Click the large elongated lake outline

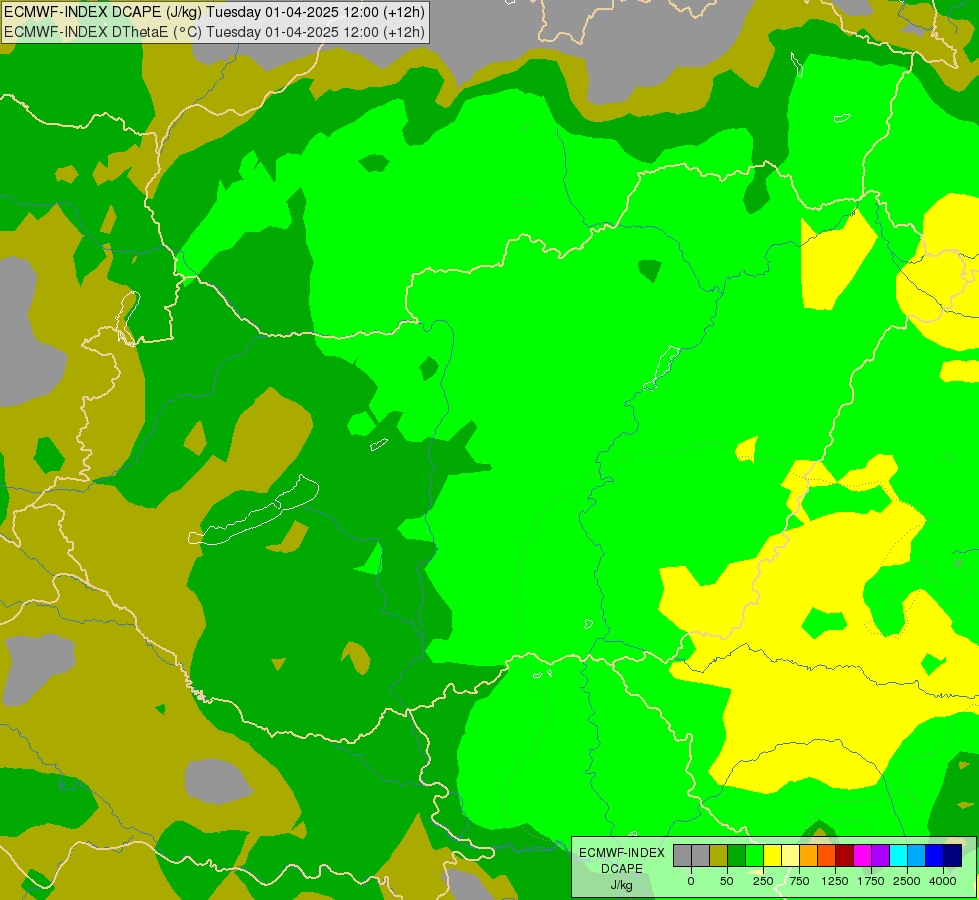(253, 511)
